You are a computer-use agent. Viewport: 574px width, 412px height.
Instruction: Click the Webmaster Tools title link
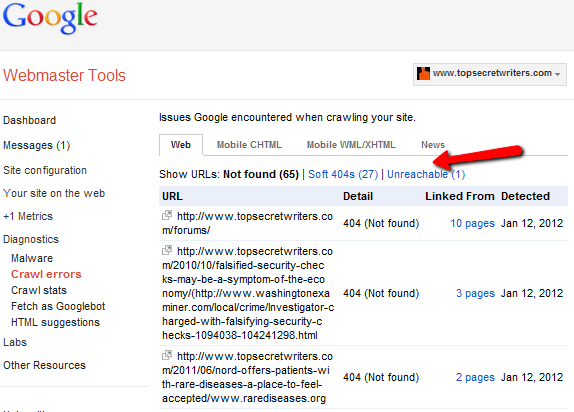click(64, 75)
